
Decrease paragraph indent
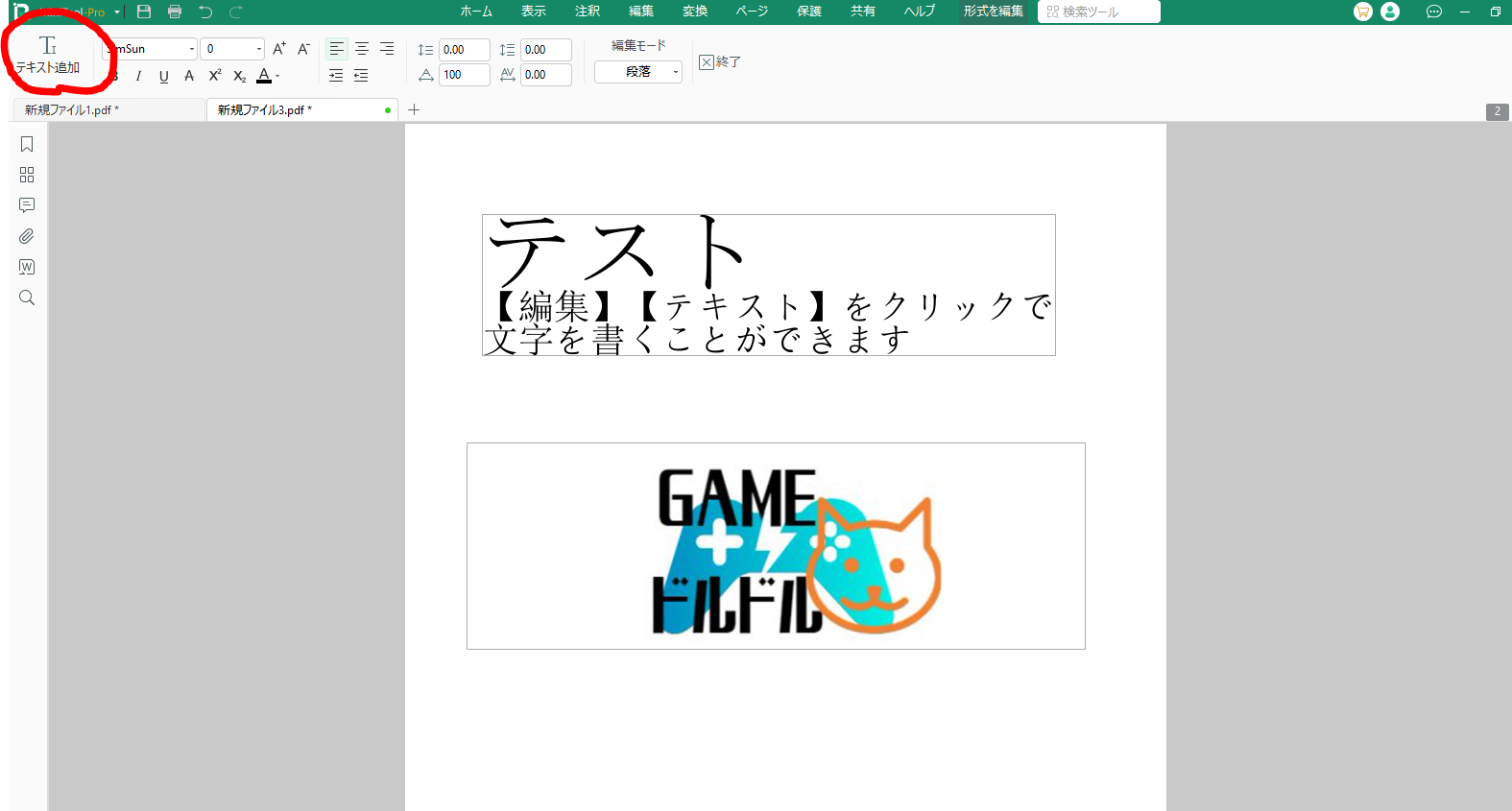click(x=361, y=76)
